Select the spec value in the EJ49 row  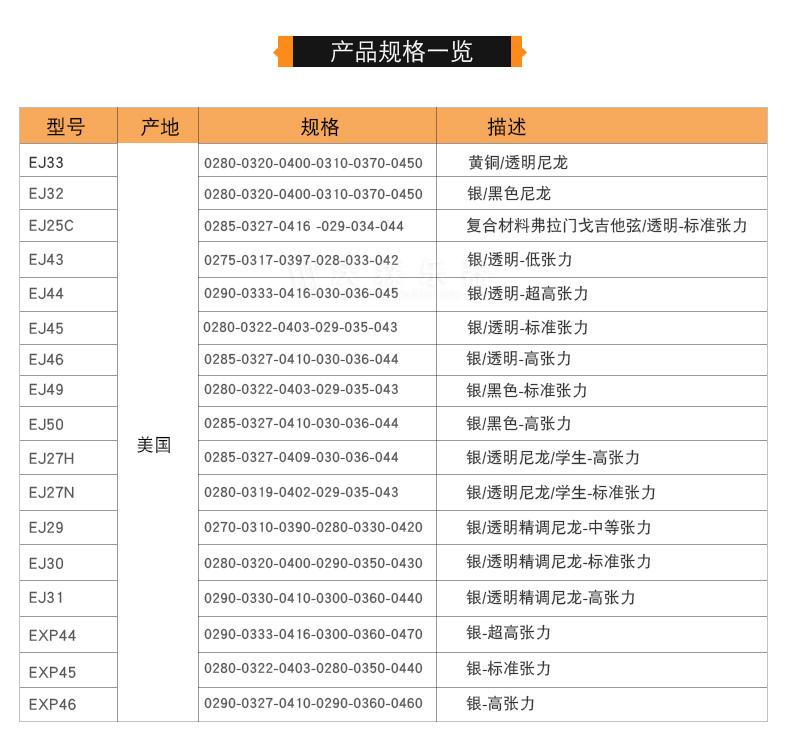pyautogui.click(x=301, y=389)
